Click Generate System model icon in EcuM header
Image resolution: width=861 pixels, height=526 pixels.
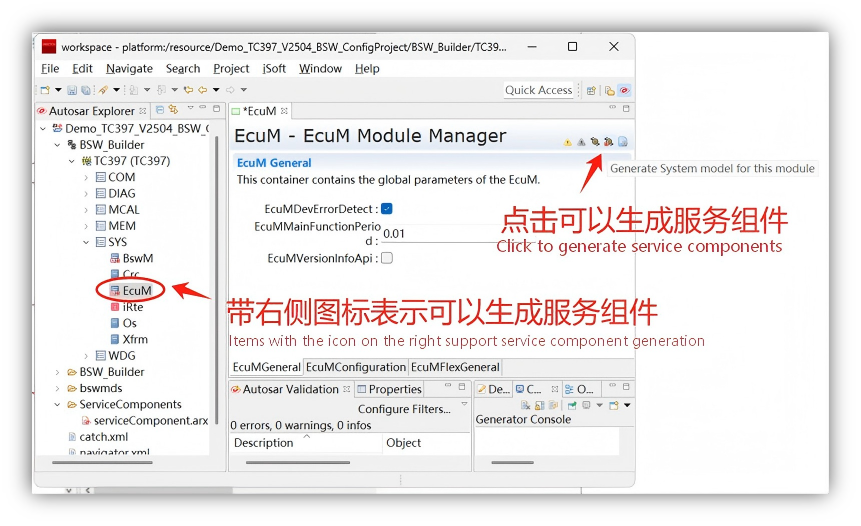[608, 142]
